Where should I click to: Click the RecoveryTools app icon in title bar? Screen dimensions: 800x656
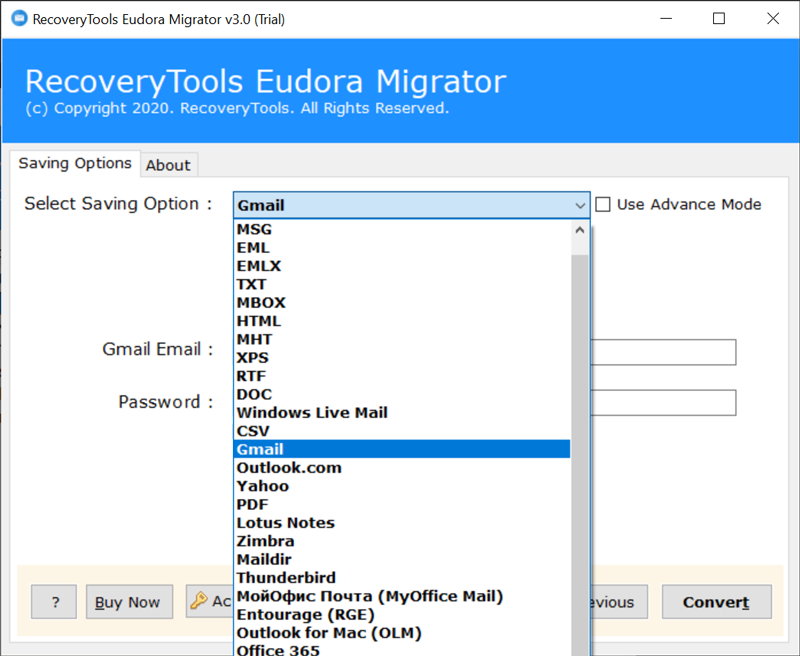click(x=19, y=18)
